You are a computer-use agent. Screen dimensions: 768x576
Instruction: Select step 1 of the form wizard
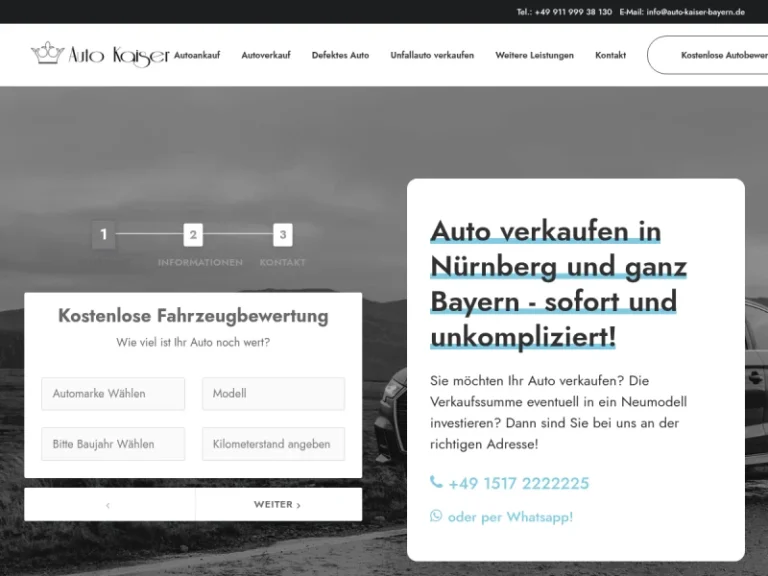[104, 235]
